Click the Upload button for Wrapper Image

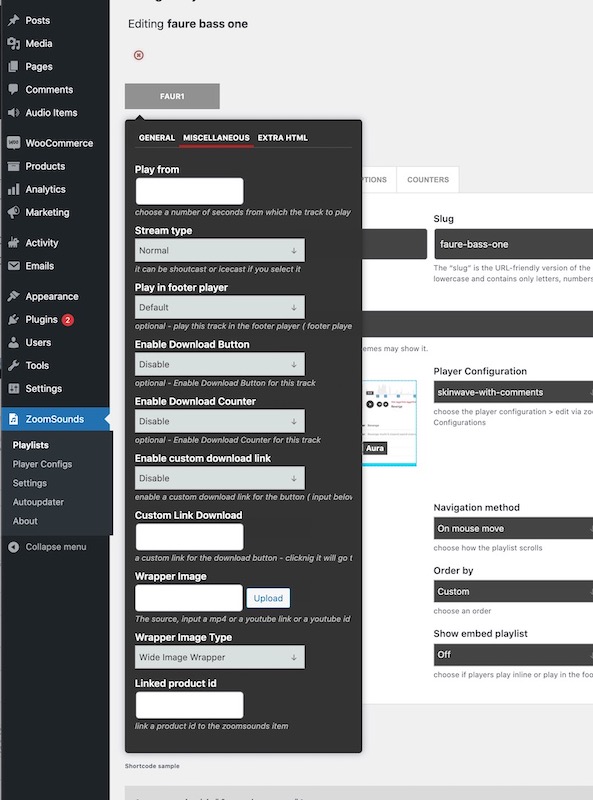(268, 598)
